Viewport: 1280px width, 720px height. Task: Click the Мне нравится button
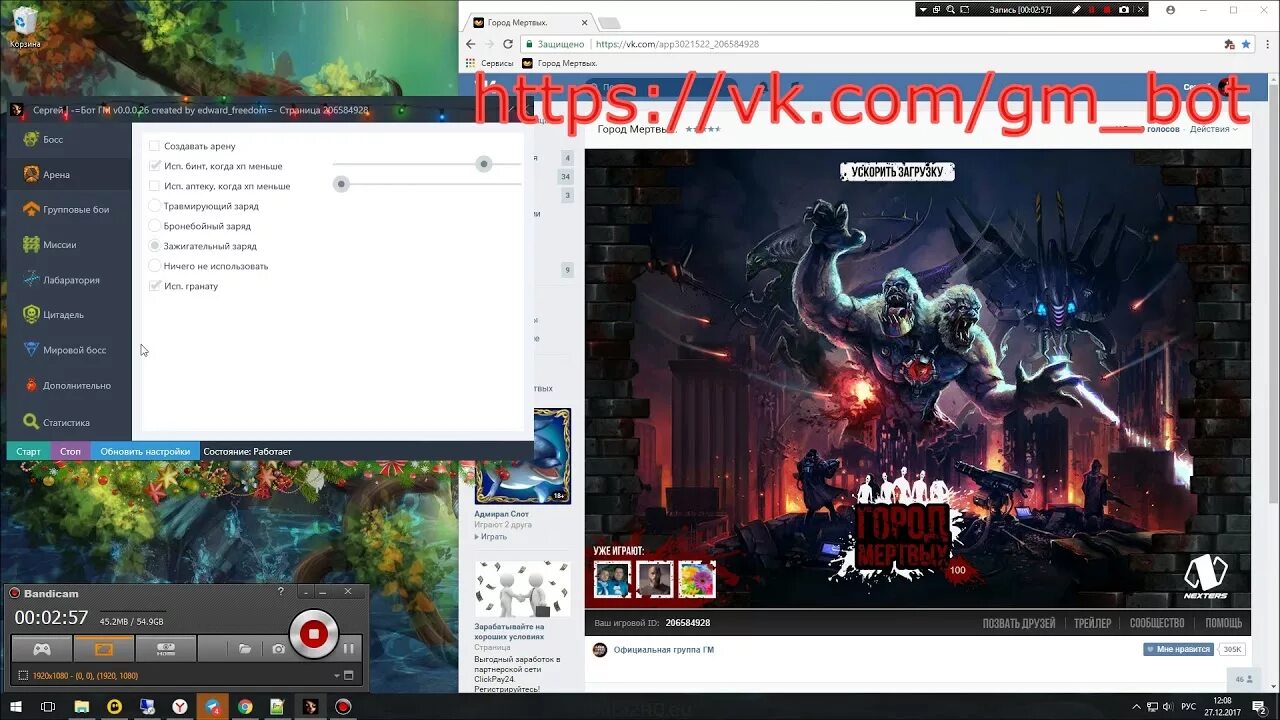1179,650
